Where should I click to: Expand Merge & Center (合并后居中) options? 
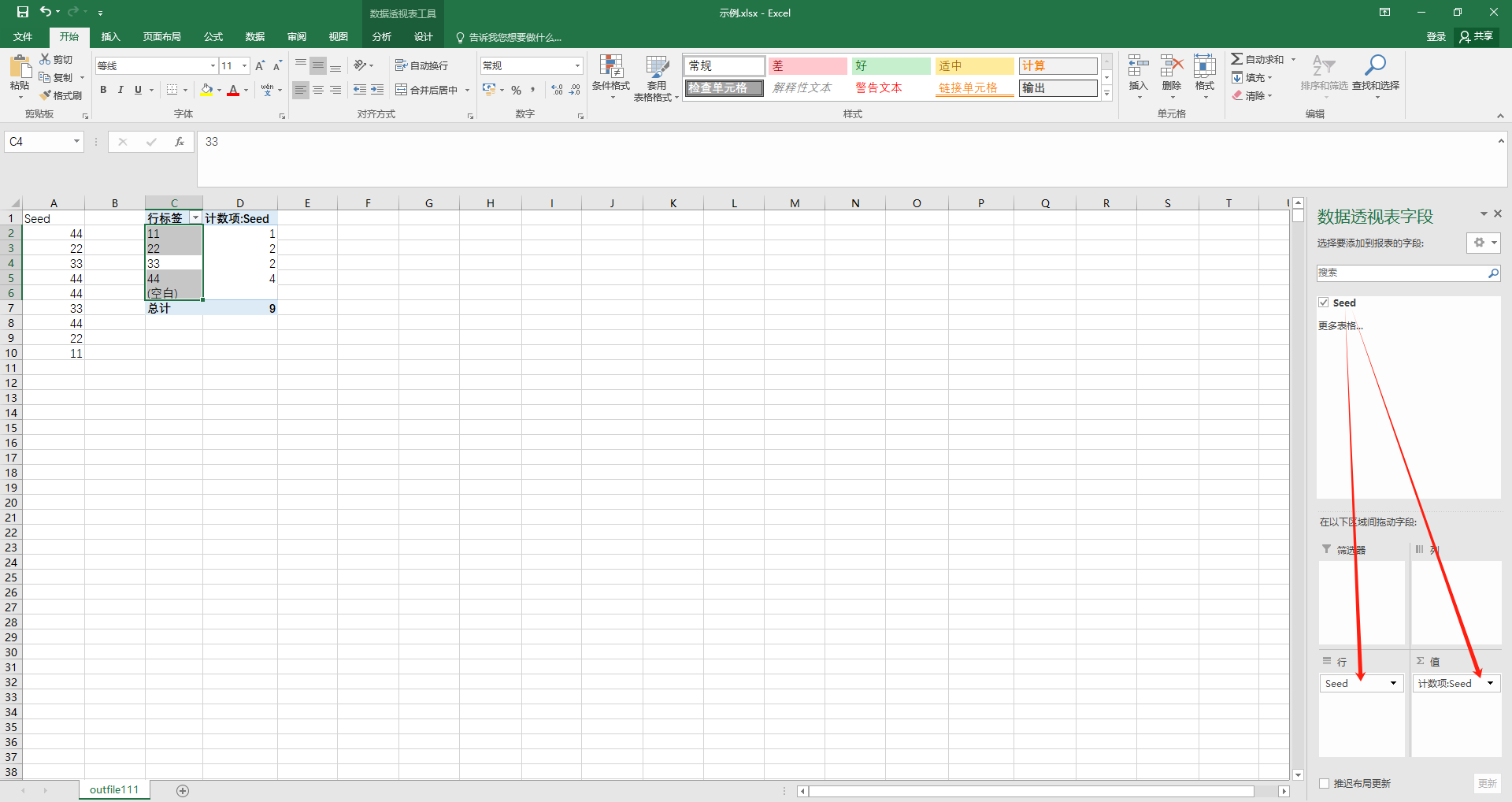pyautogui.click(x=467, y=90)
